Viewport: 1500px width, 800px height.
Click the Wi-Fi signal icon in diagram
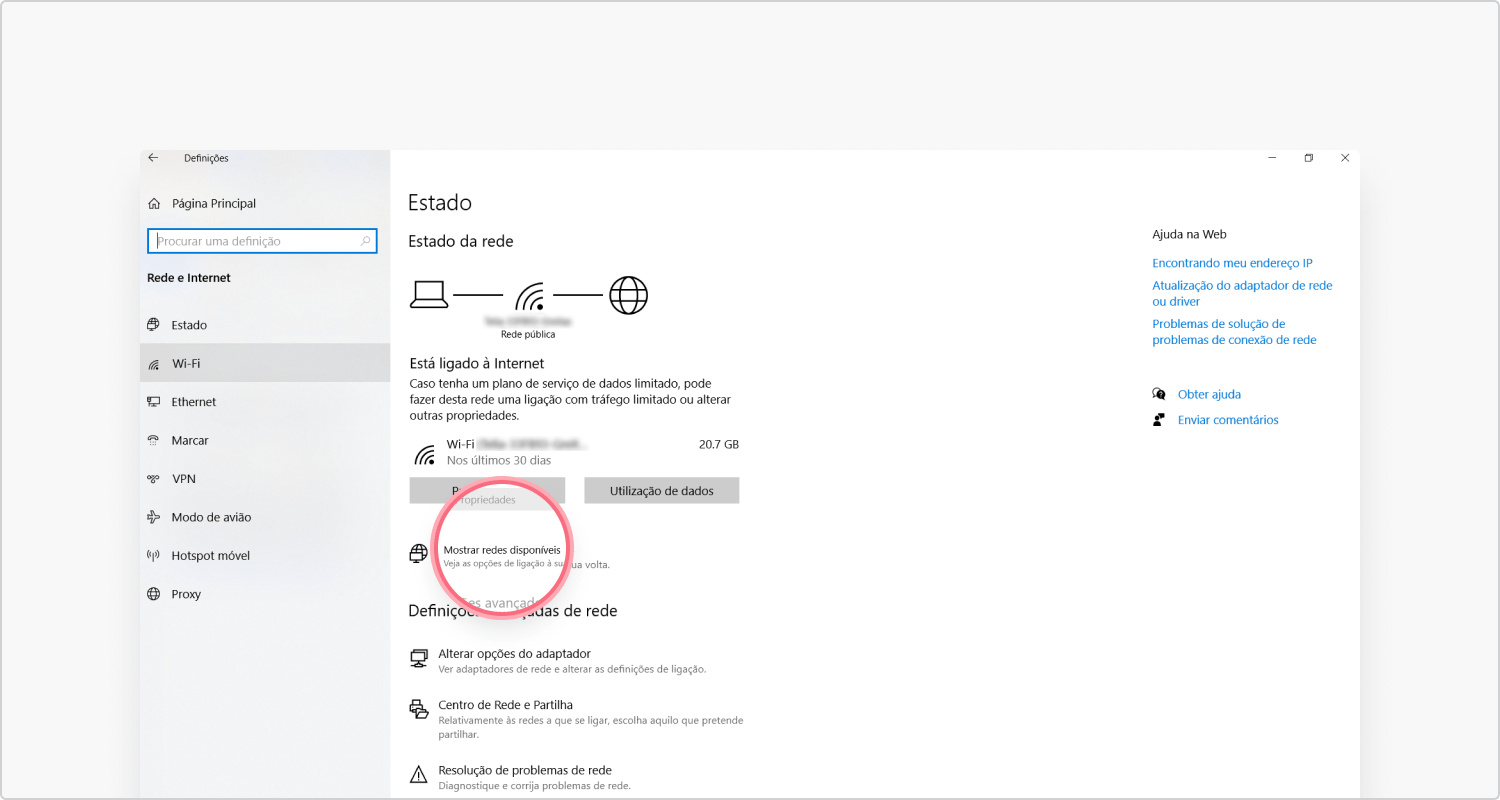530,296
